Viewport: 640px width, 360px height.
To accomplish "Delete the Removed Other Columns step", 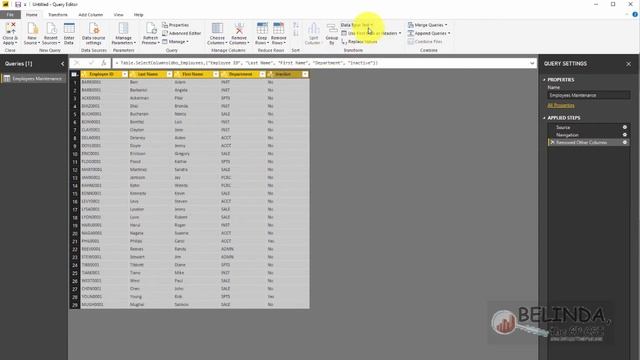I will pos(552,142).
